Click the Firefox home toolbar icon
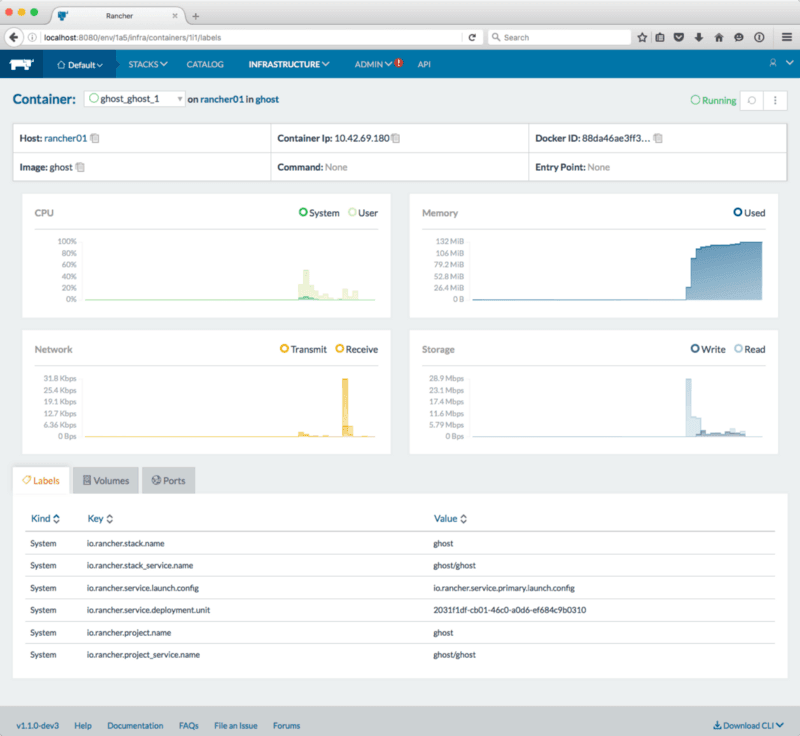 [x=718, y=37]
